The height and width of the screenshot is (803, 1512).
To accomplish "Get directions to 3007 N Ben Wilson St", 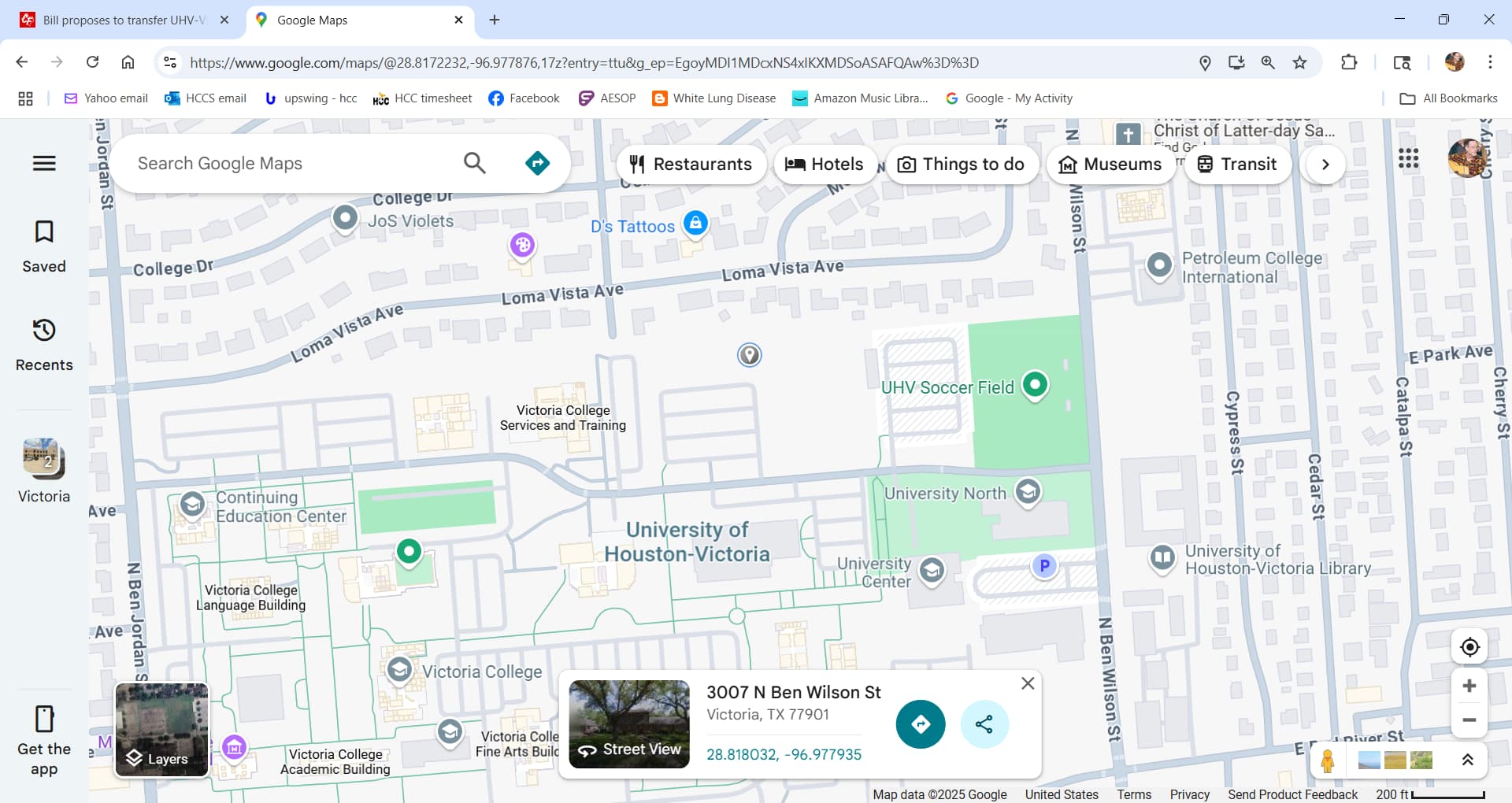I will pyautogui.click(x=921, y=724).
